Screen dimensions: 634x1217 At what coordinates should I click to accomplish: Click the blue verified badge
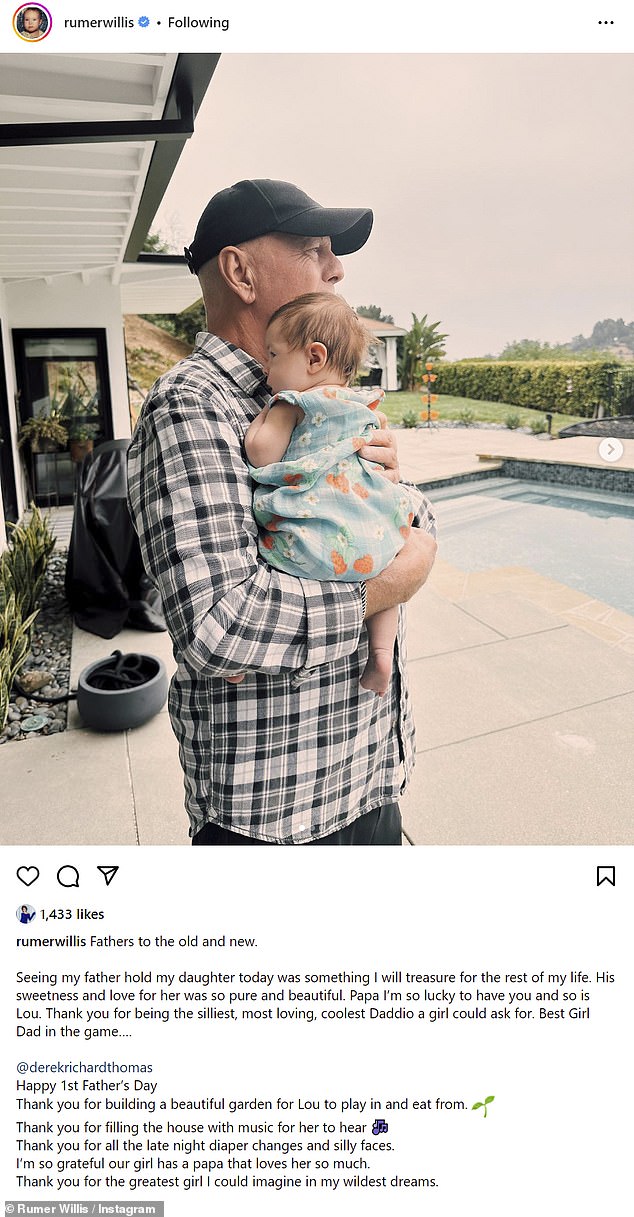(x=144, y=22)
